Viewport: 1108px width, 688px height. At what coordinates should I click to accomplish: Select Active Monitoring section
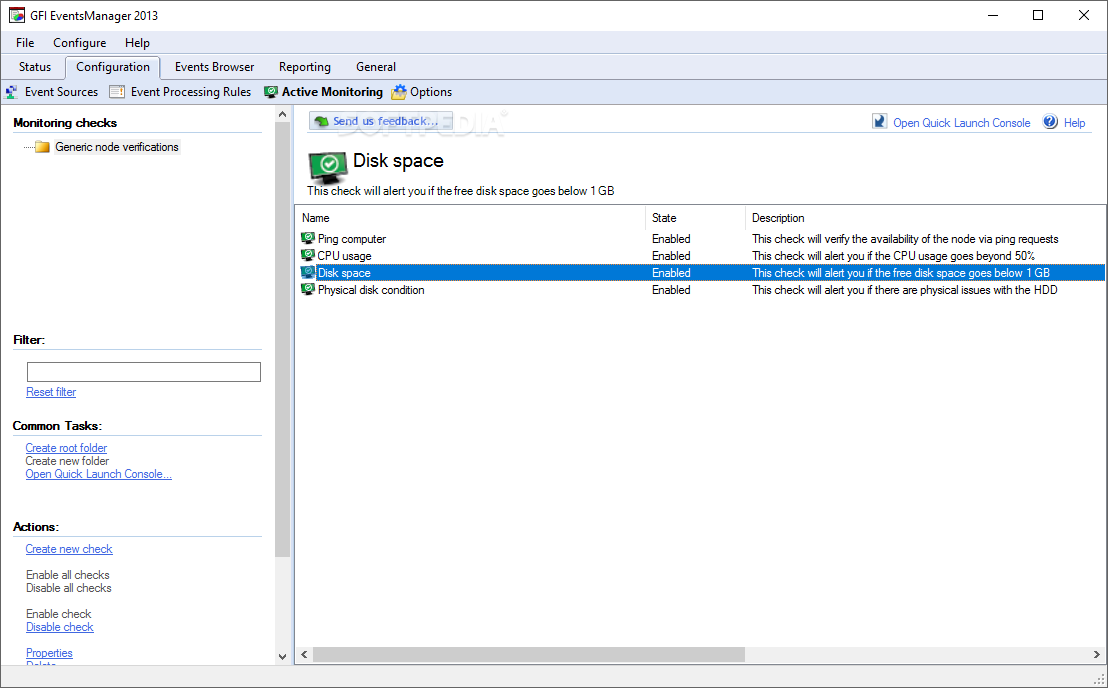point(332,92)
